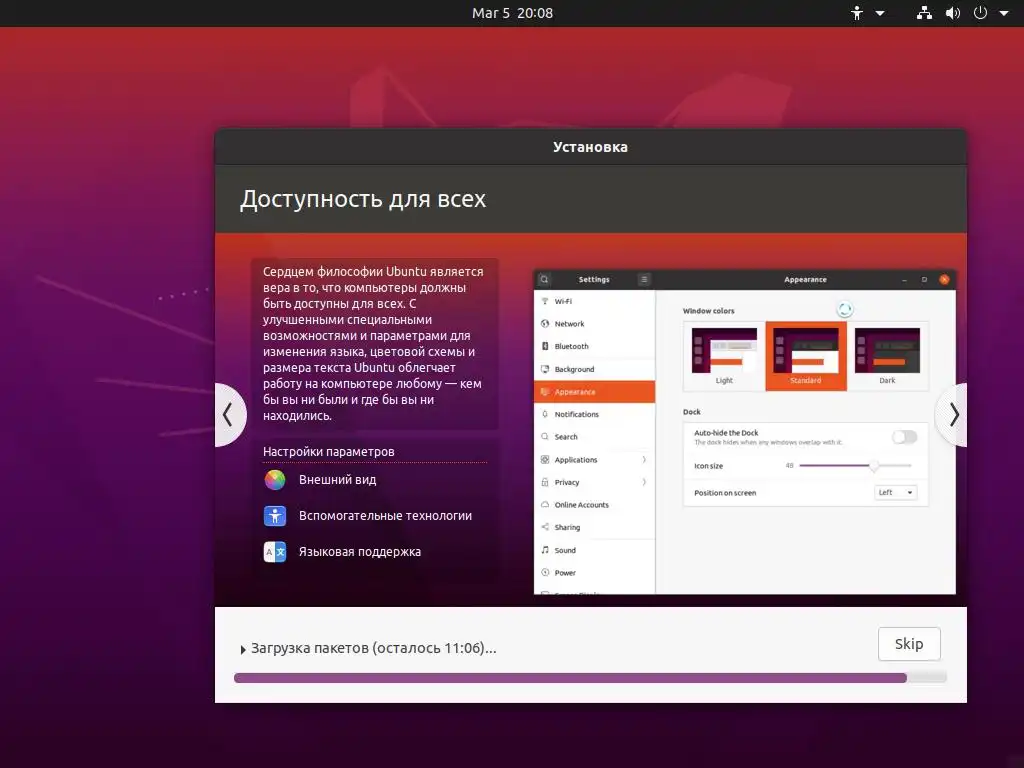
Task: Open the system menu dropdown arrow
Action: point(1004,13)
